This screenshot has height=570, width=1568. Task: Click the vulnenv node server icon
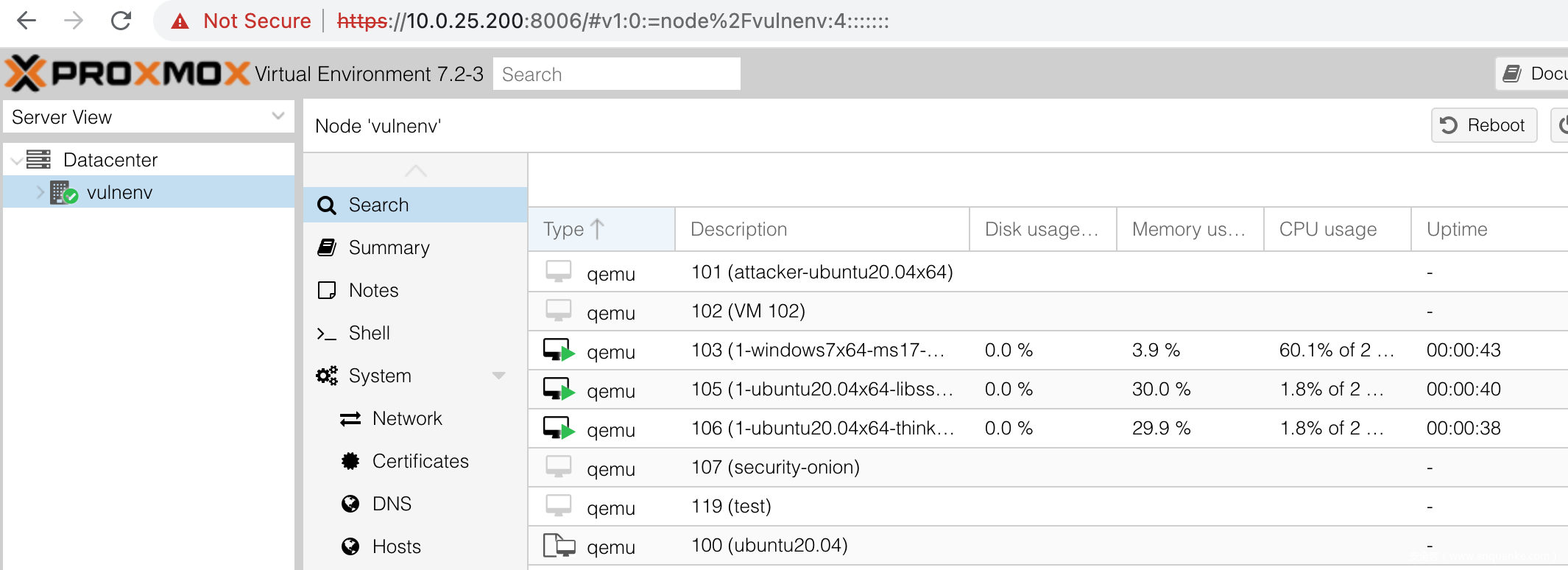coord(63,193)
